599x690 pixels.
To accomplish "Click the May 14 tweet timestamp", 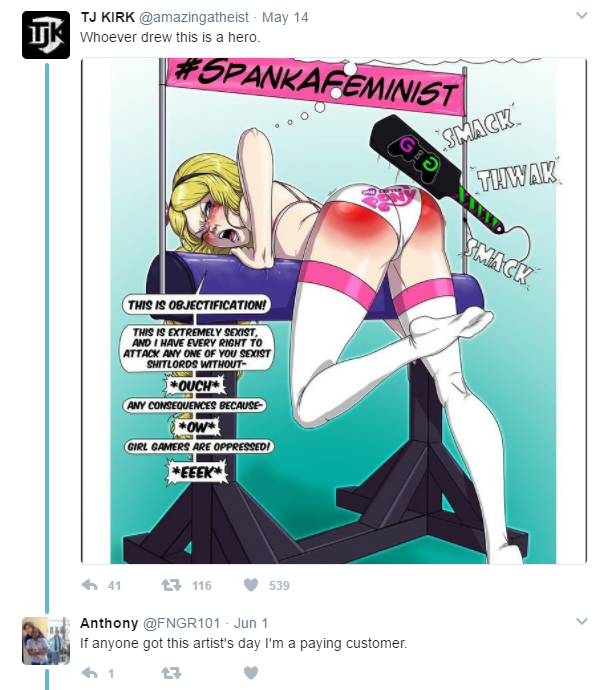I will (x=285, y=18).
